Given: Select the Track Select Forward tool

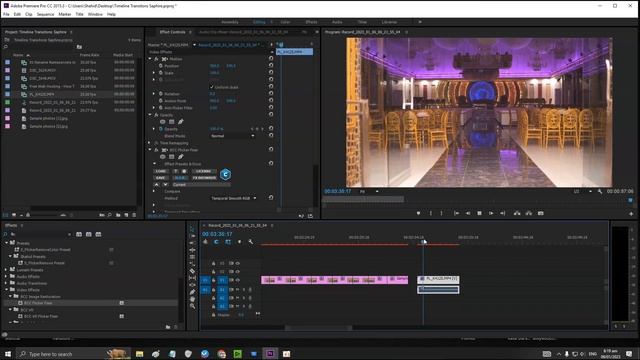Looking at the screenshot, I should [192, 236].
